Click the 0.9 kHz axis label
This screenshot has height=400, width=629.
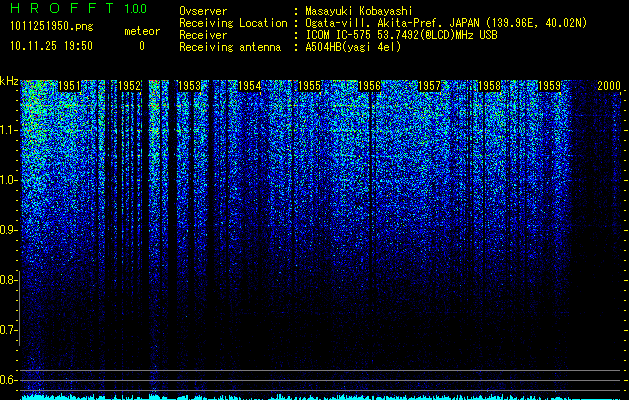point(7,230)
